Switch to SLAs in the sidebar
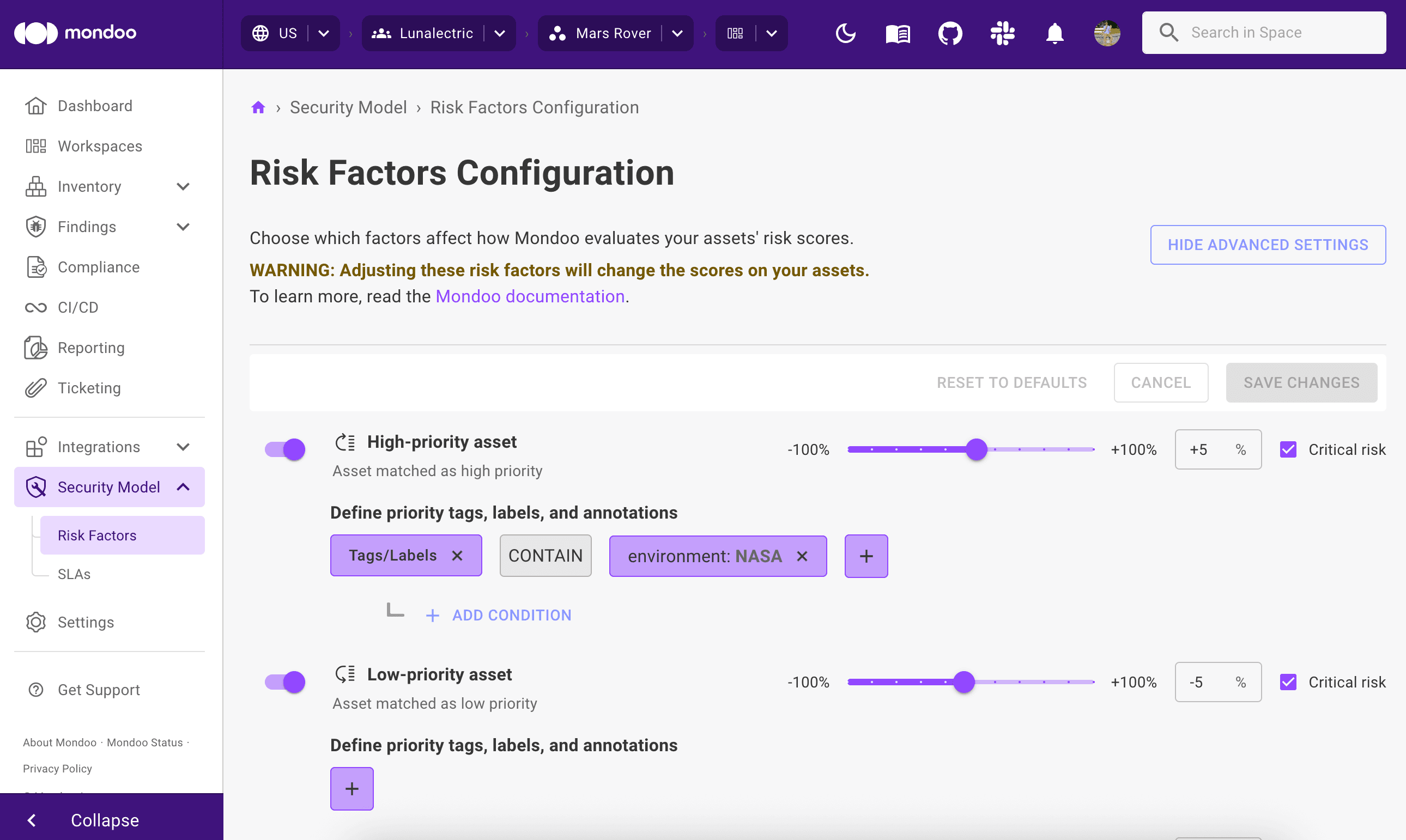Screen dimensions: 1406x840 (x=74, y=574)
